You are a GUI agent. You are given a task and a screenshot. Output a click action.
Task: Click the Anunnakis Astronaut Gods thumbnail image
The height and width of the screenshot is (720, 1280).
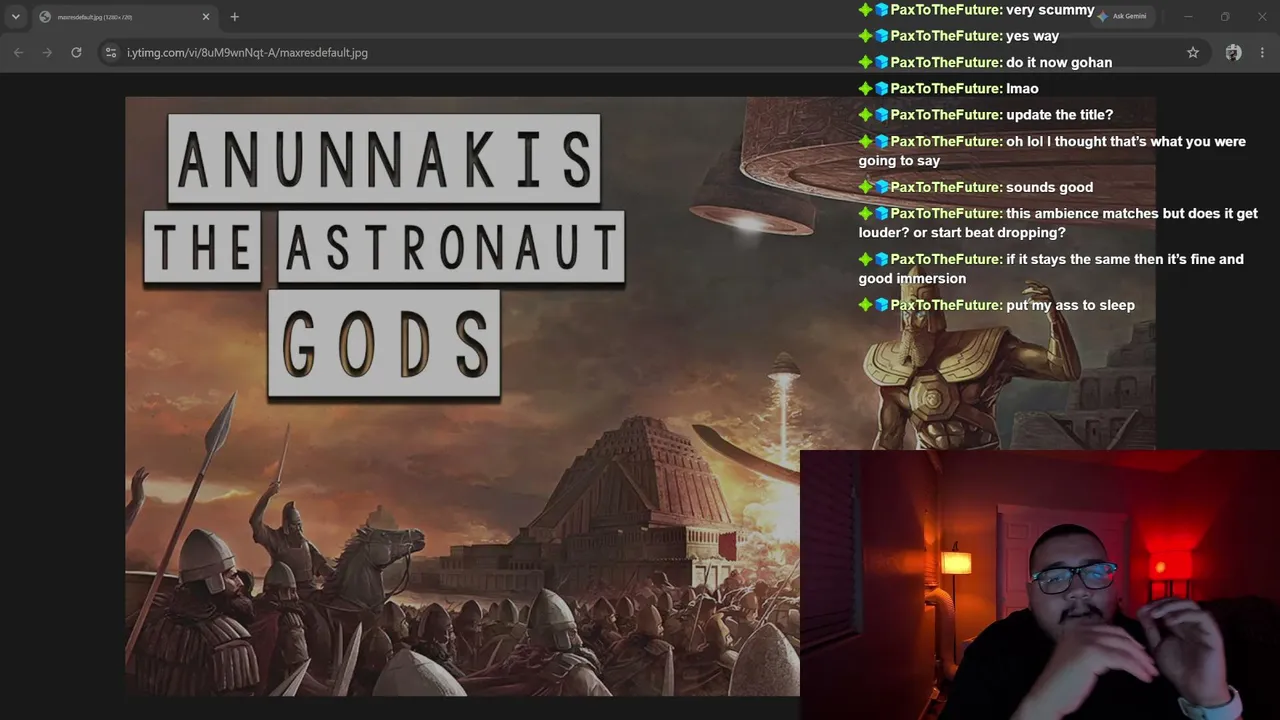click(640, 396)
